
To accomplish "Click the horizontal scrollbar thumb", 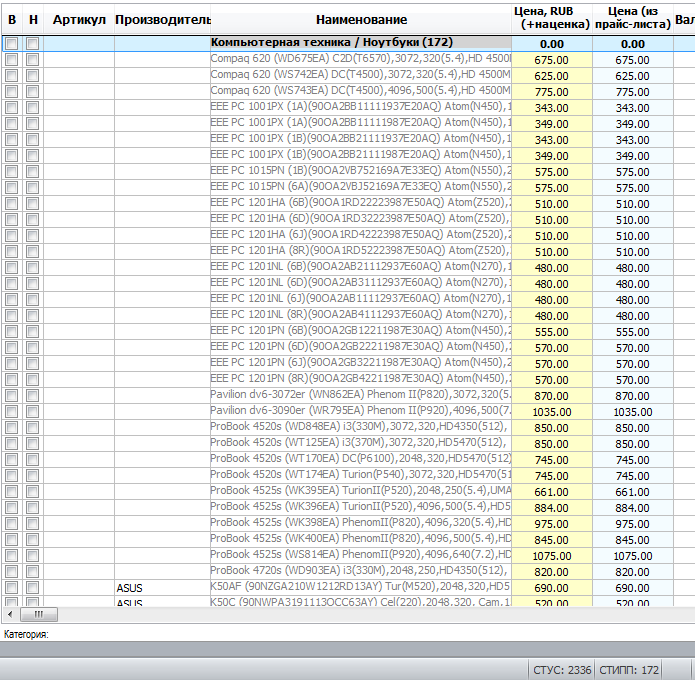I will [39, 614].
